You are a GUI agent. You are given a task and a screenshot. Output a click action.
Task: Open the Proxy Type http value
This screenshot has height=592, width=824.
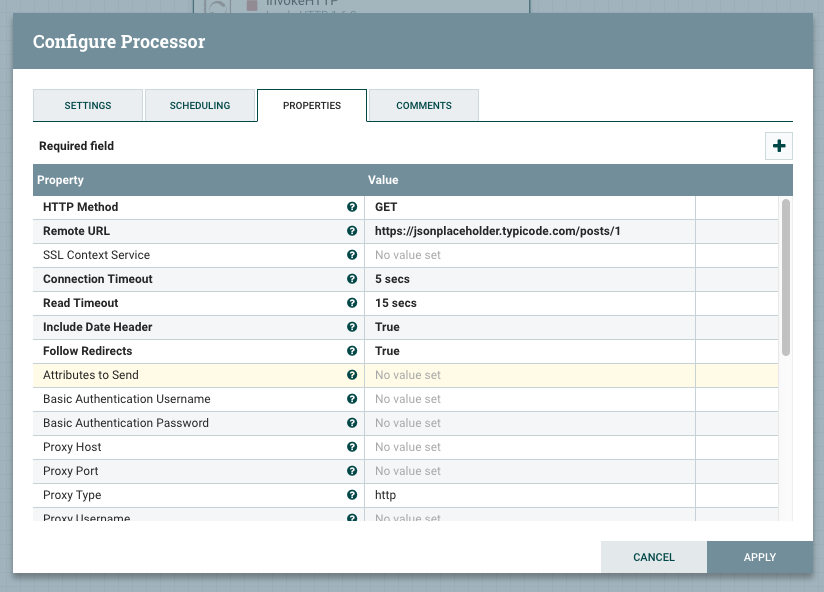pos(530,495)
